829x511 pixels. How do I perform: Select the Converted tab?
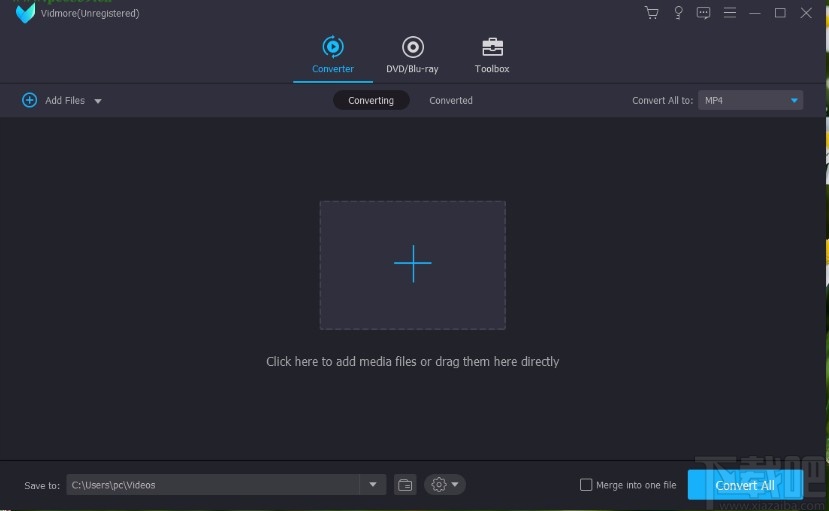tap(450, 100)
